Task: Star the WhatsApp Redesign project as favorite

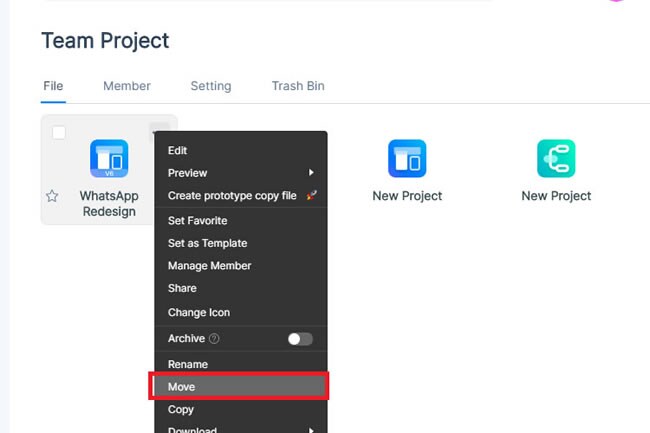Action: pos(52,196)
